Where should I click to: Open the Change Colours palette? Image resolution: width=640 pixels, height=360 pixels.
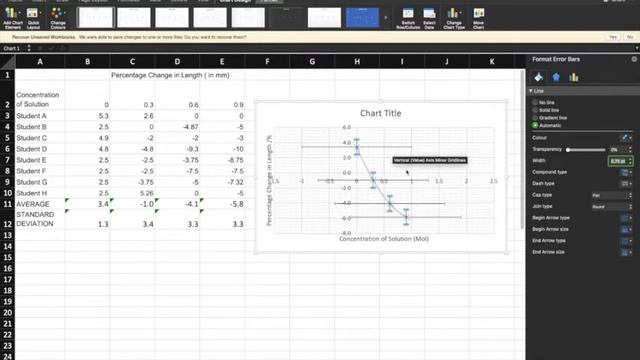pos(58,18)
